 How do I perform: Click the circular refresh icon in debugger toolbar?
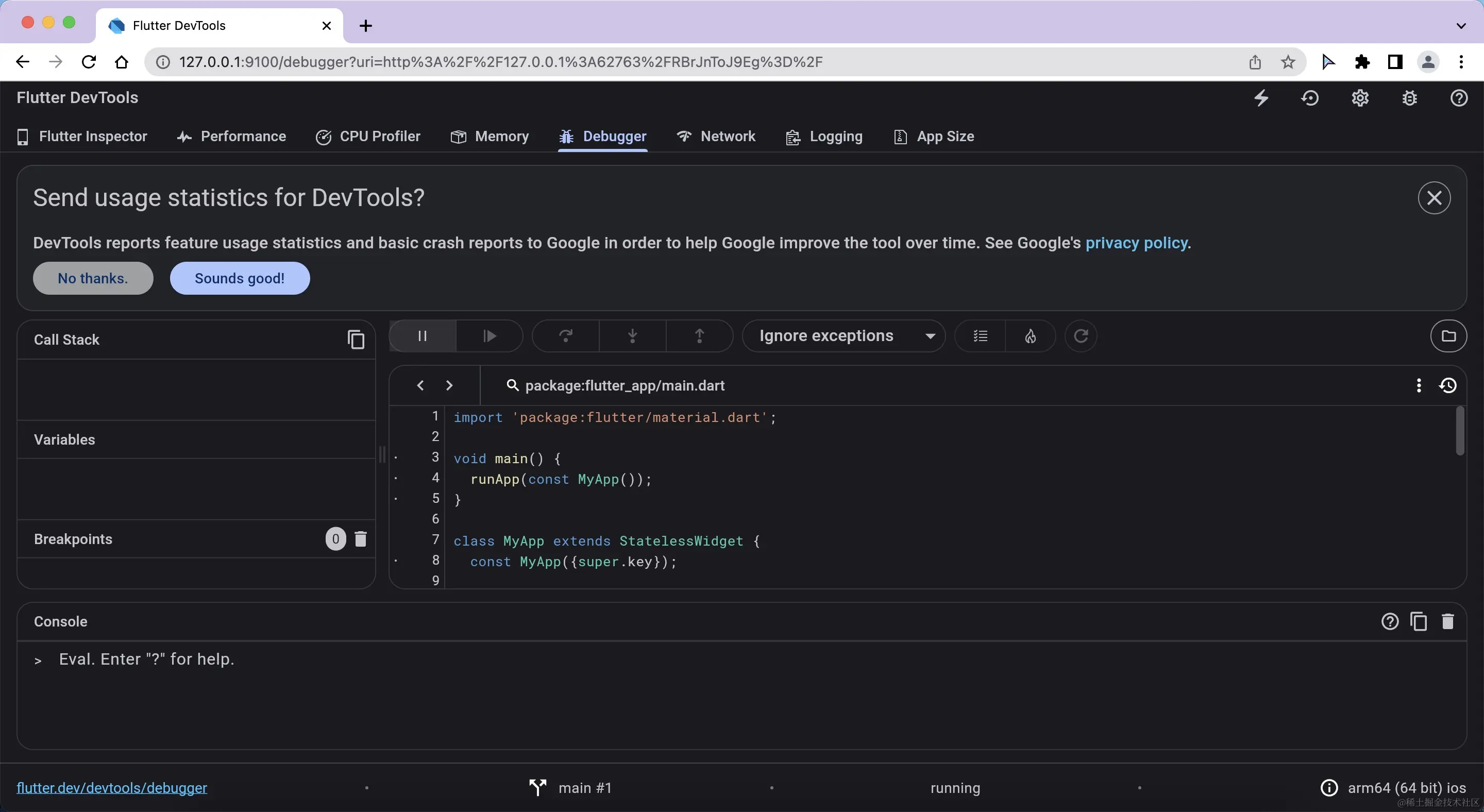coord(1081,336)
